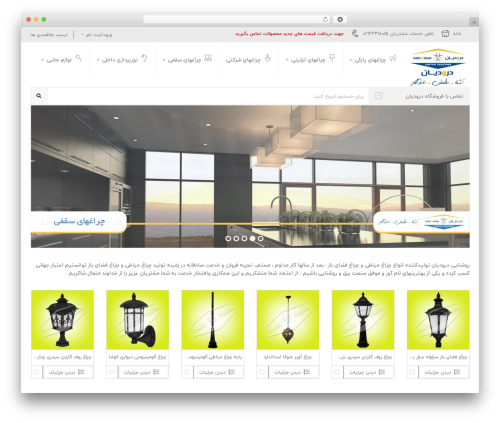Click the round icon right of address bar
Viewport: 500px width, 423px height.
(340, 19)
